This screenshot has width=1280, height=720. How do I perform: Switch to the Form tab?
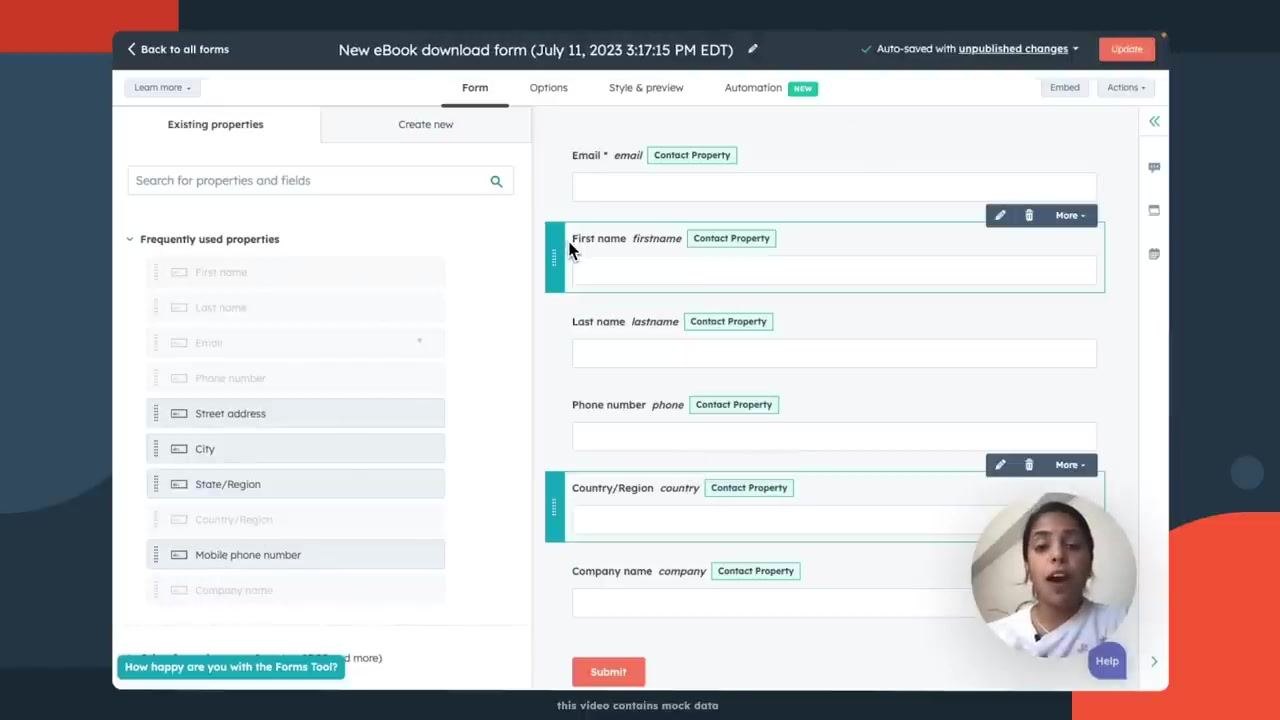pyautogui.click(x=475, y=88)
